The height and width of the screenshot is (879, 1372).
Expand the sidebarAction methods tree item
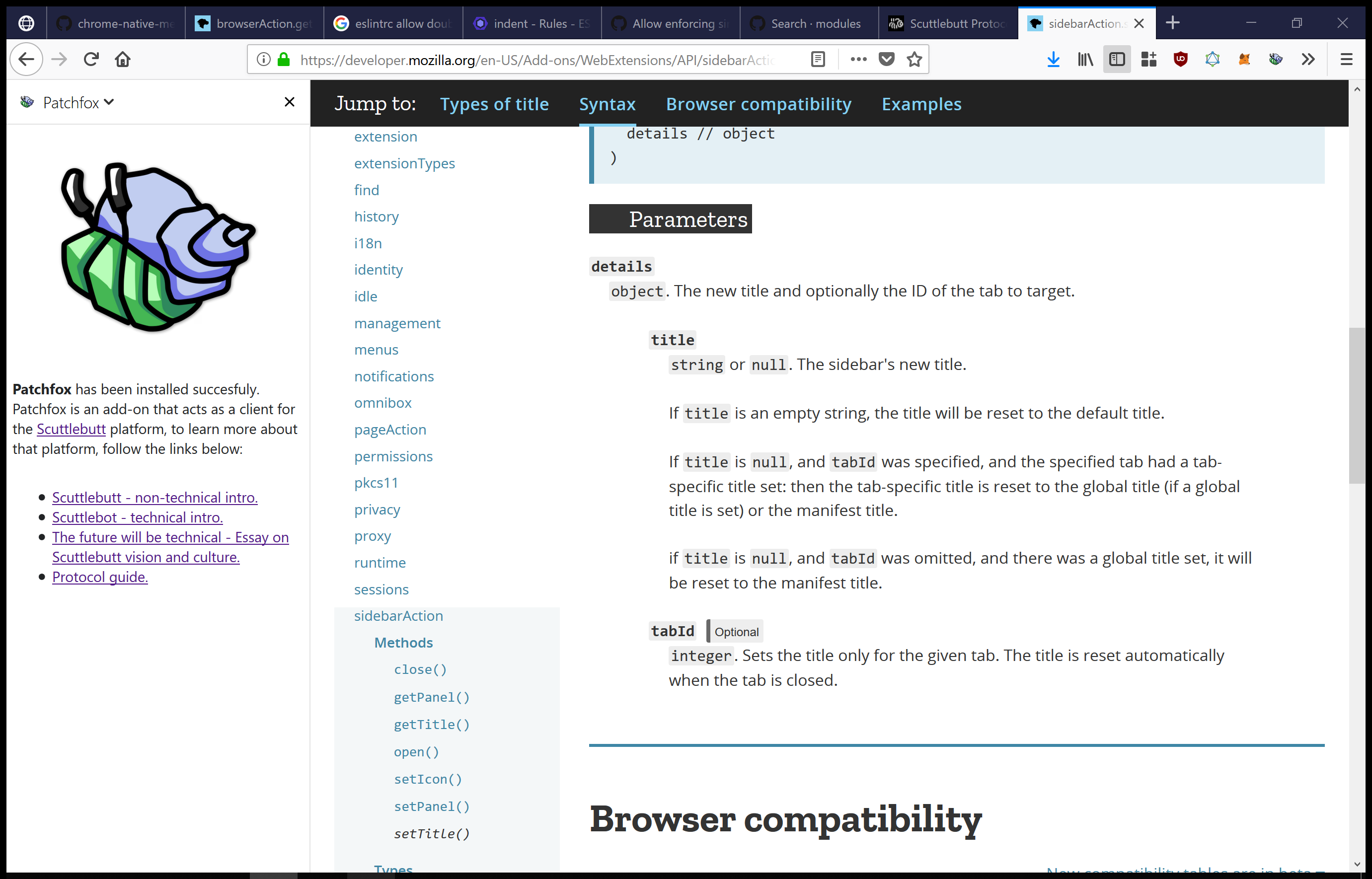click(403, 642)
